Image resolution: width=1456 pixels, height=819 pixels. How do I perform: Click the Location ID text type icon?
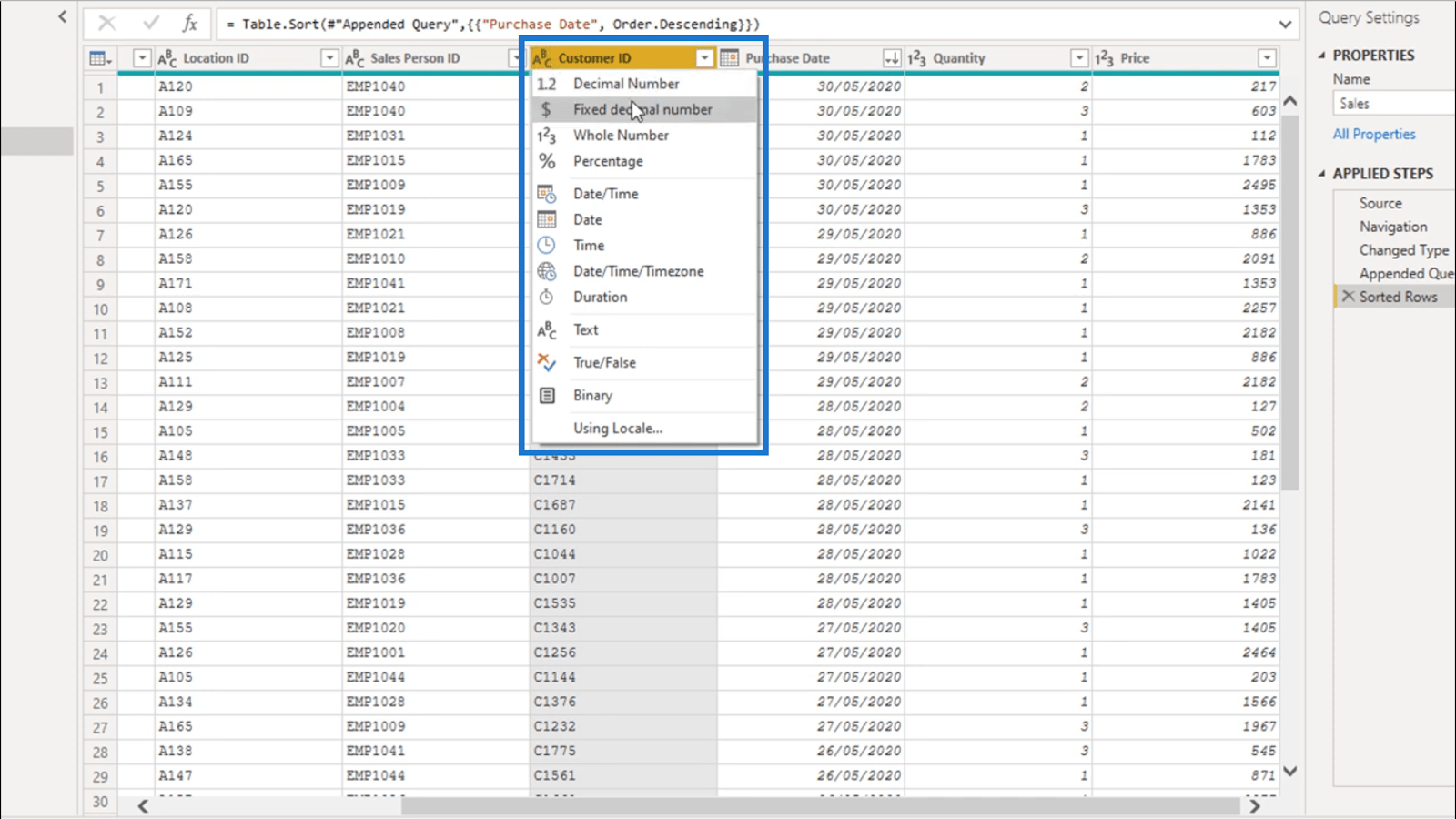[167, 58]
